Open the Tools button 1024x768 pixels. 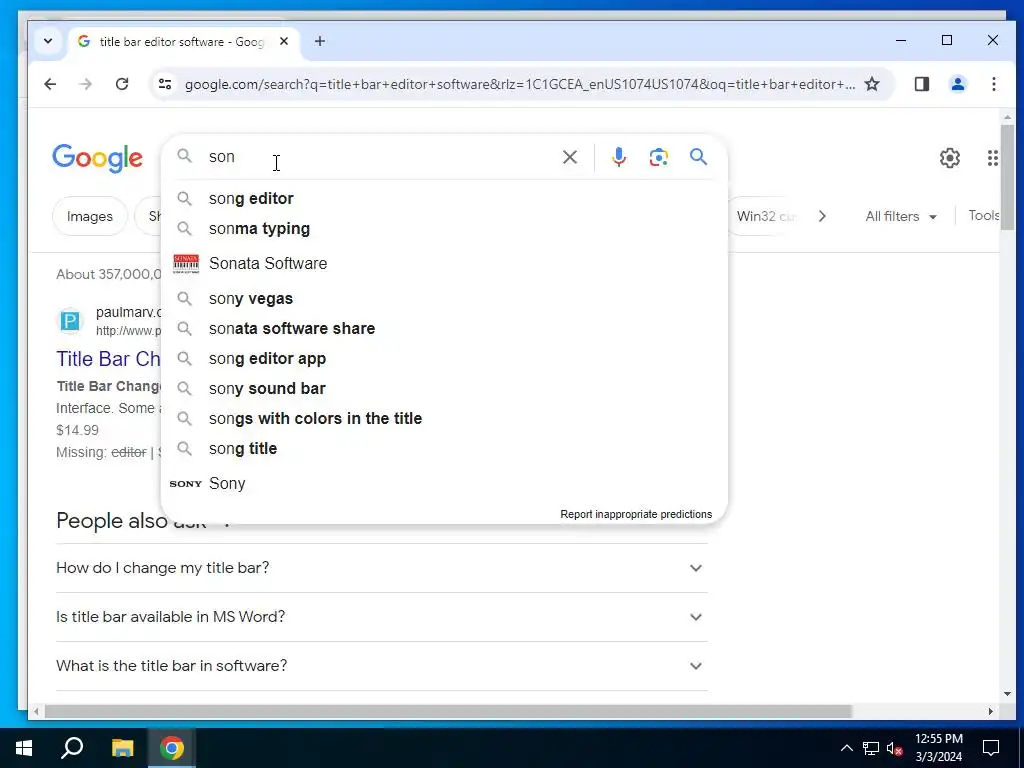983,216
